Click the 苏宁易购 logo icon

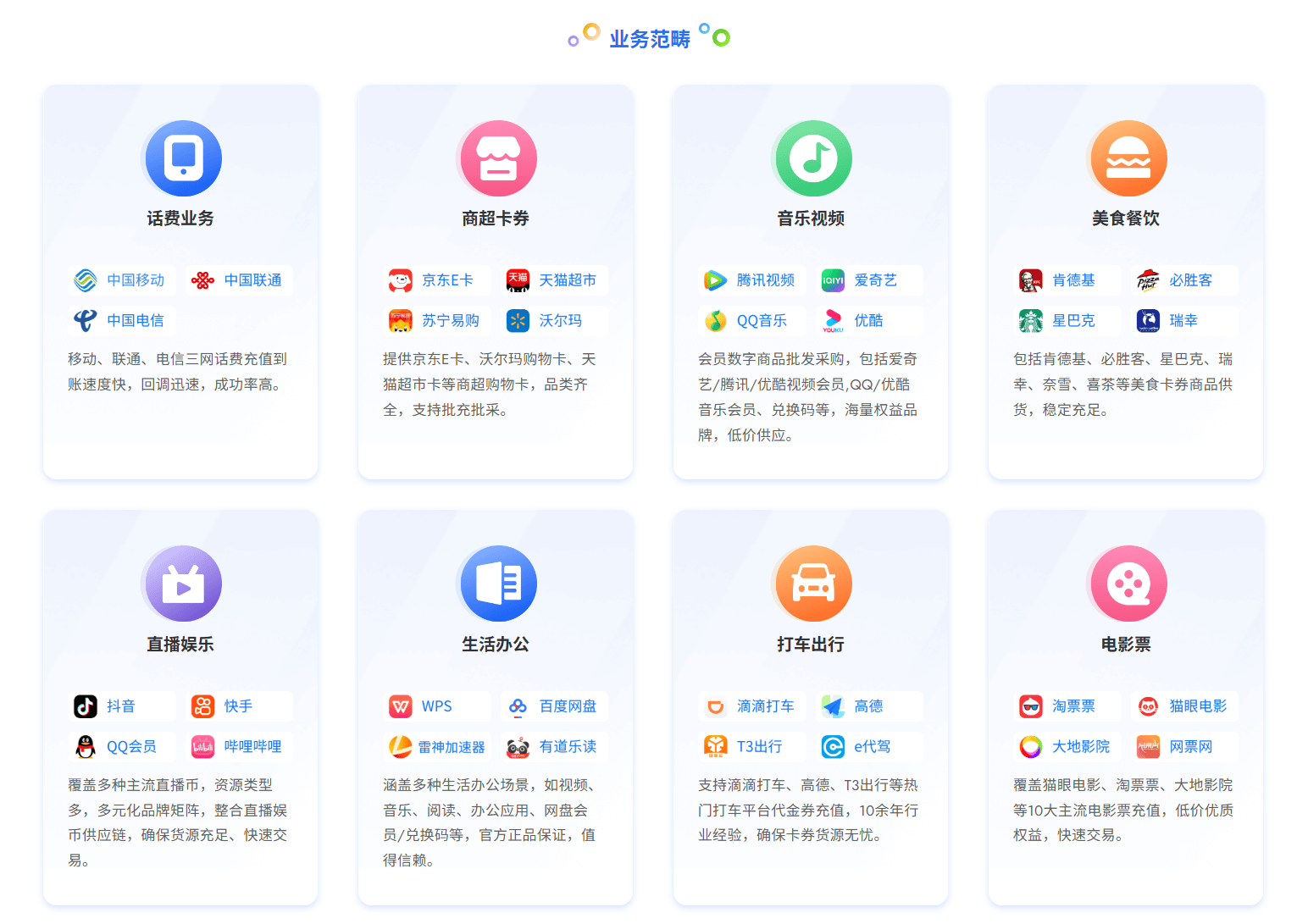(401, 321)
